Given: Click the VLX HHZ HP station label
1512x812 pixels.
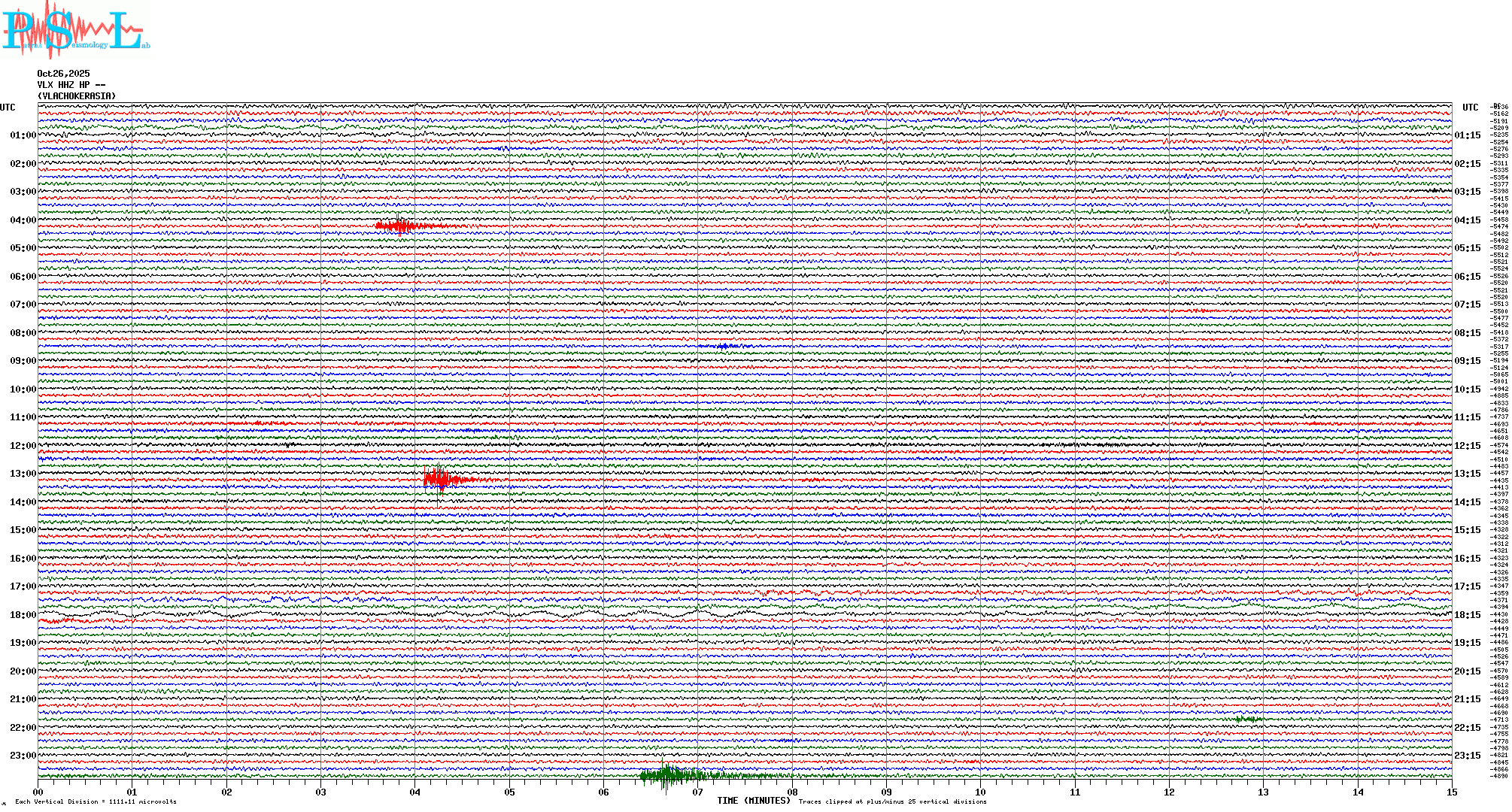Looking at the screenshot, I should tap(71, 85).
